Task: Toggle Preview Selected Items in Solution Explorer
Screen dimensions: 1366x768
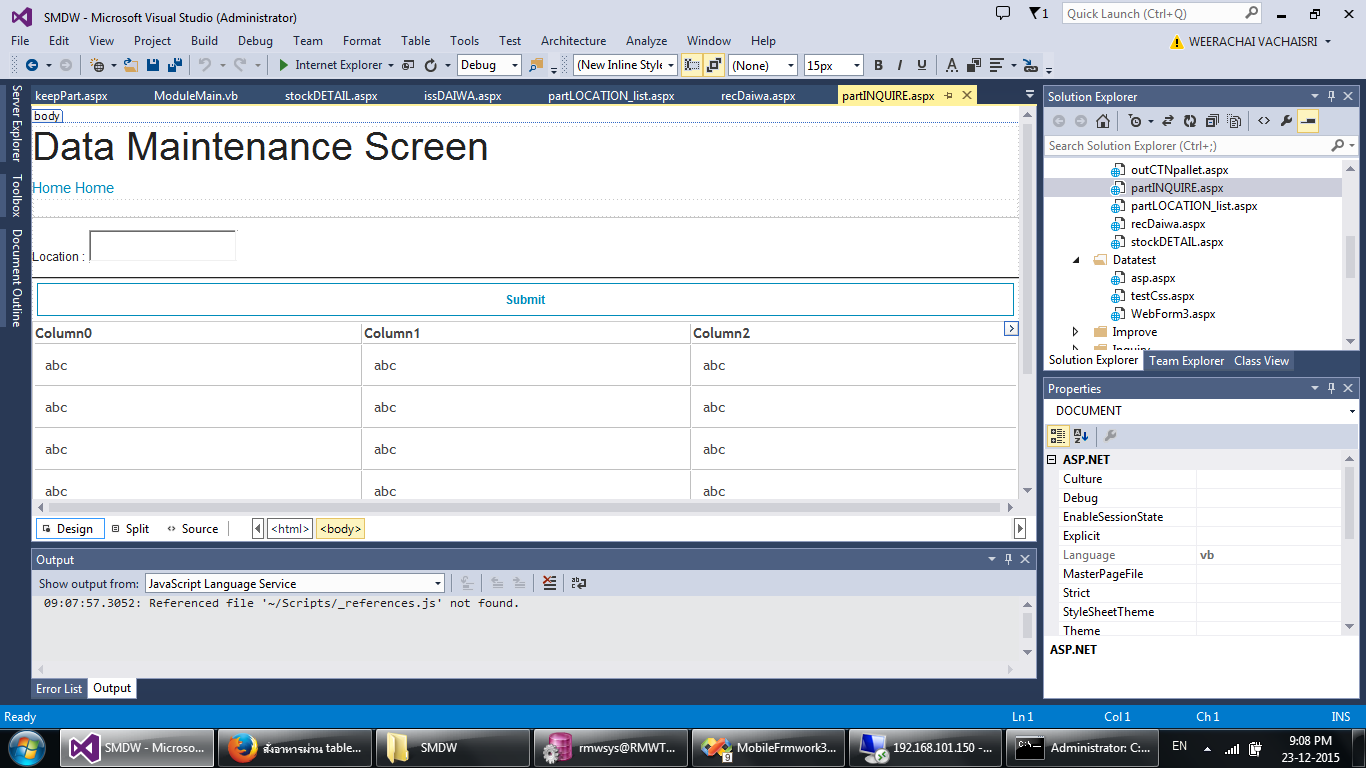Action: [1308, 121]
